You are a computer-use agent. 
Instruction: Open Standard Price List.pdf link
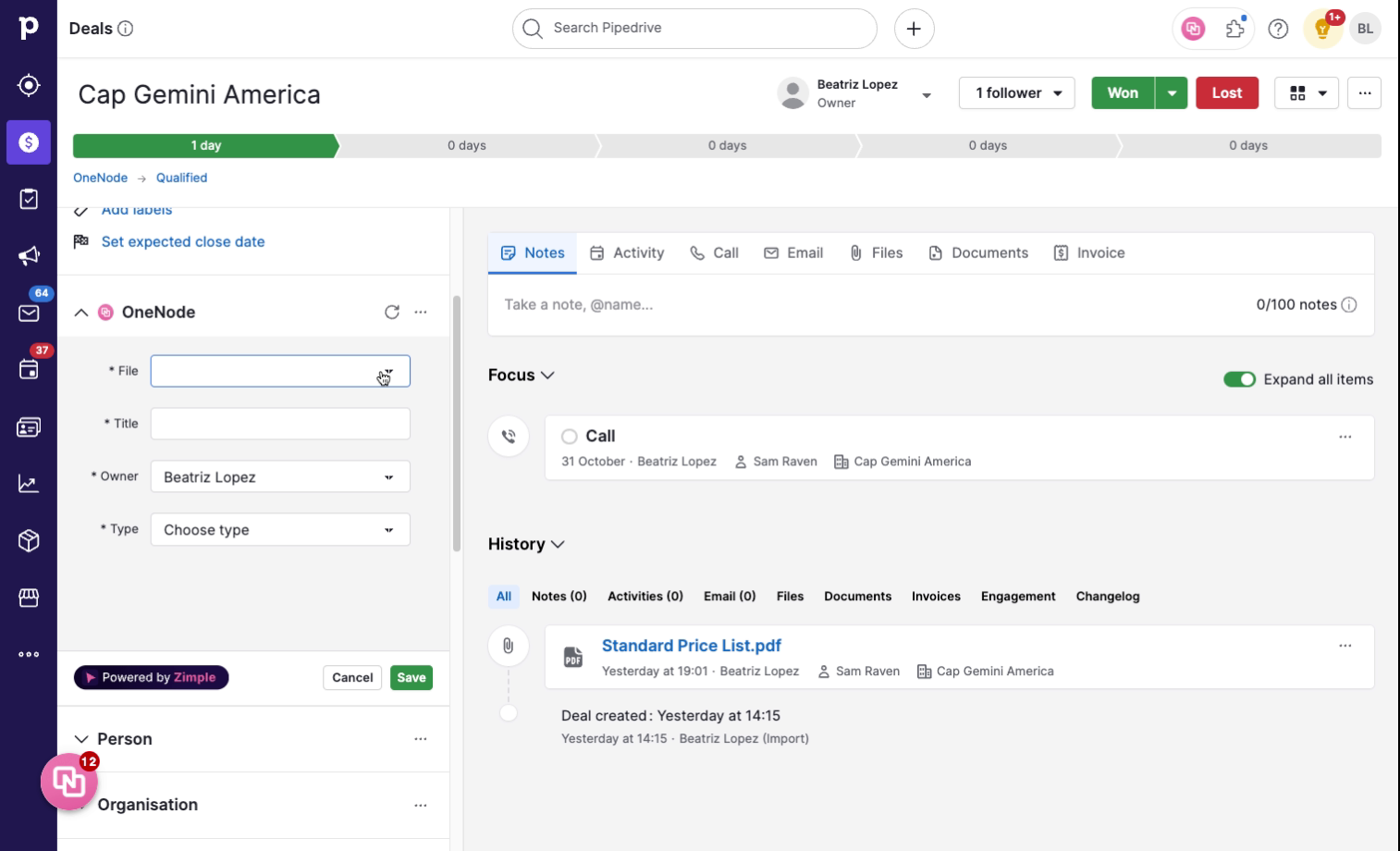pyautogui.click(x=692, y=646)
